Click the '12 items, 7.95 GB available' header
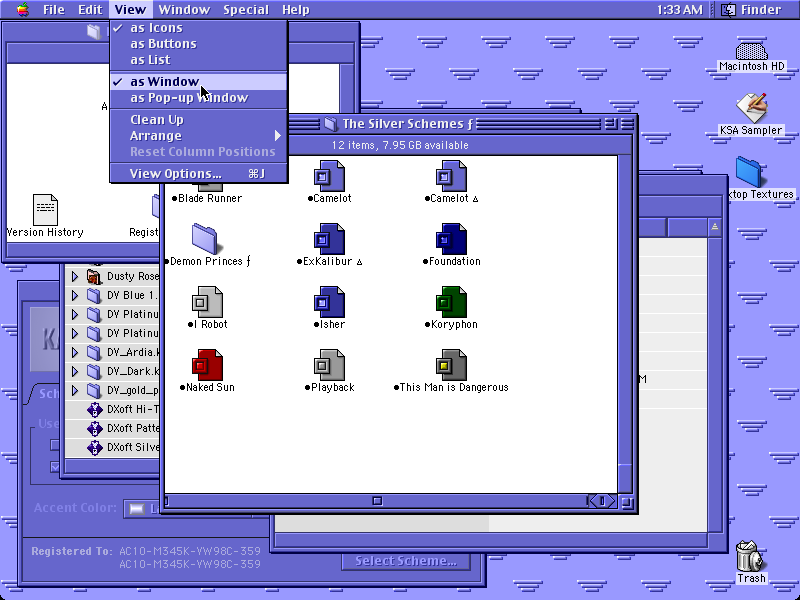Screen dimensions: 800x600 pos(400,145)
